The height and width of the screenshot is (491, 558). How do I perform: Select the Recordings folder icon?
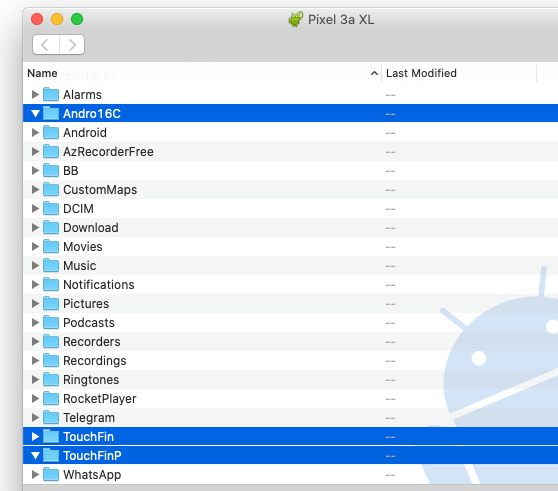51,360
